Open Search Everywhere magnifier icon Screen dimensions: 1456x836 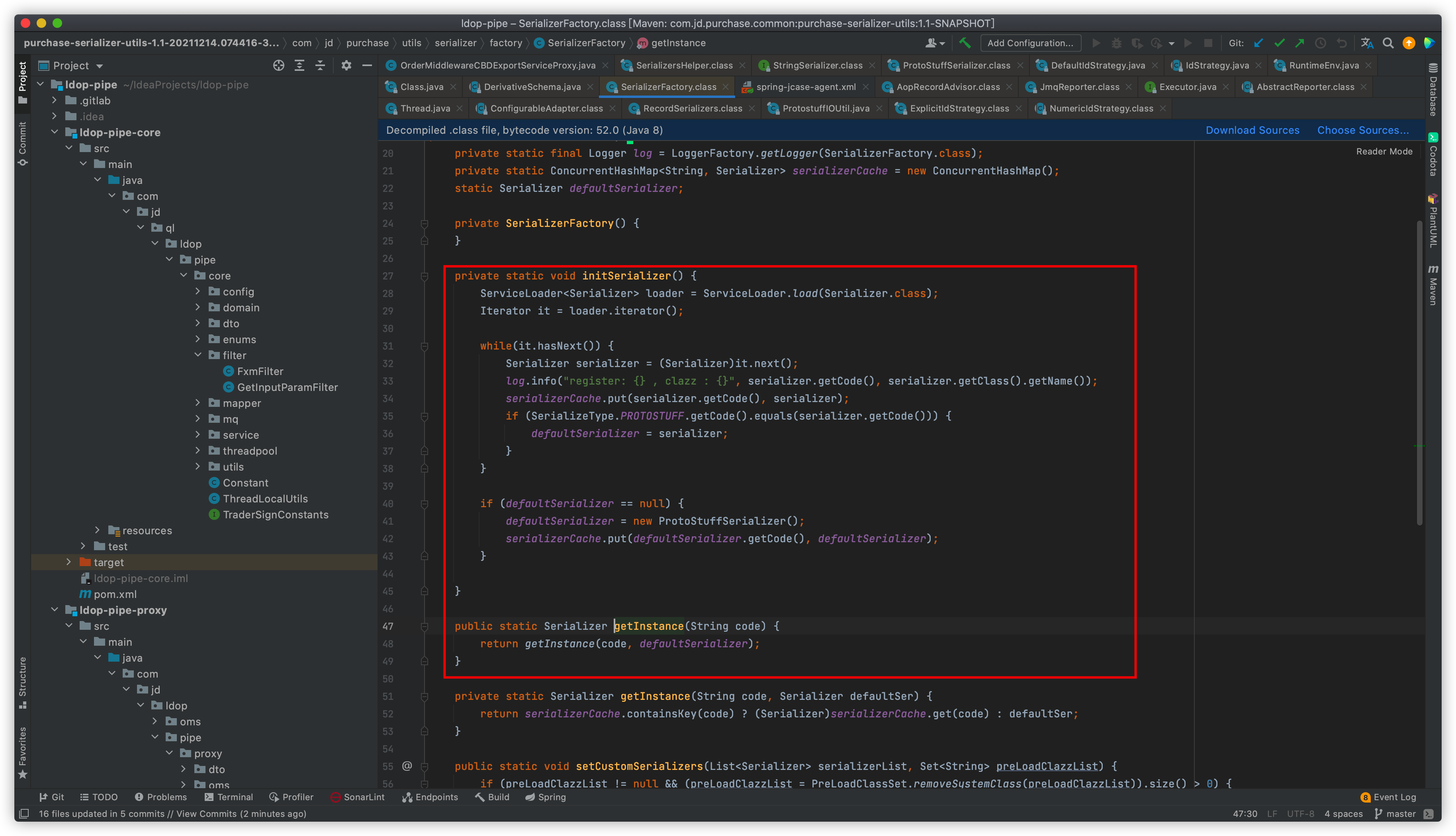click(x=1388, y=43)
